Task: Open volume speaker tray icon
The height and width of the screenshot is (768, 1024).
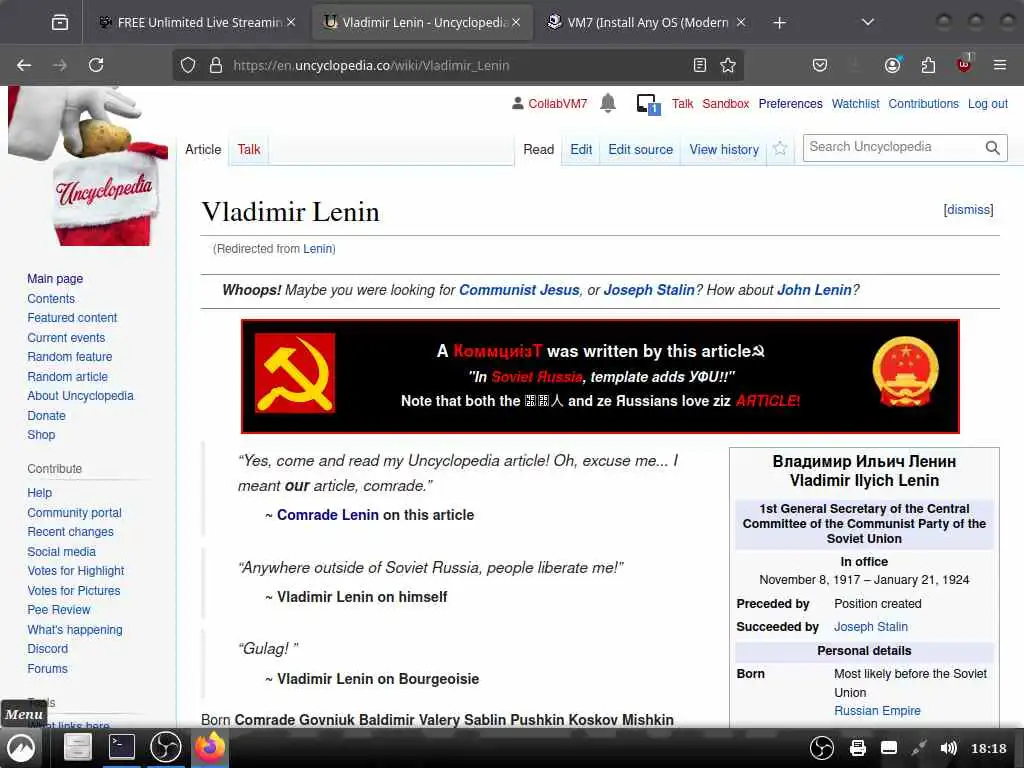Action: (x=948, y=748)
